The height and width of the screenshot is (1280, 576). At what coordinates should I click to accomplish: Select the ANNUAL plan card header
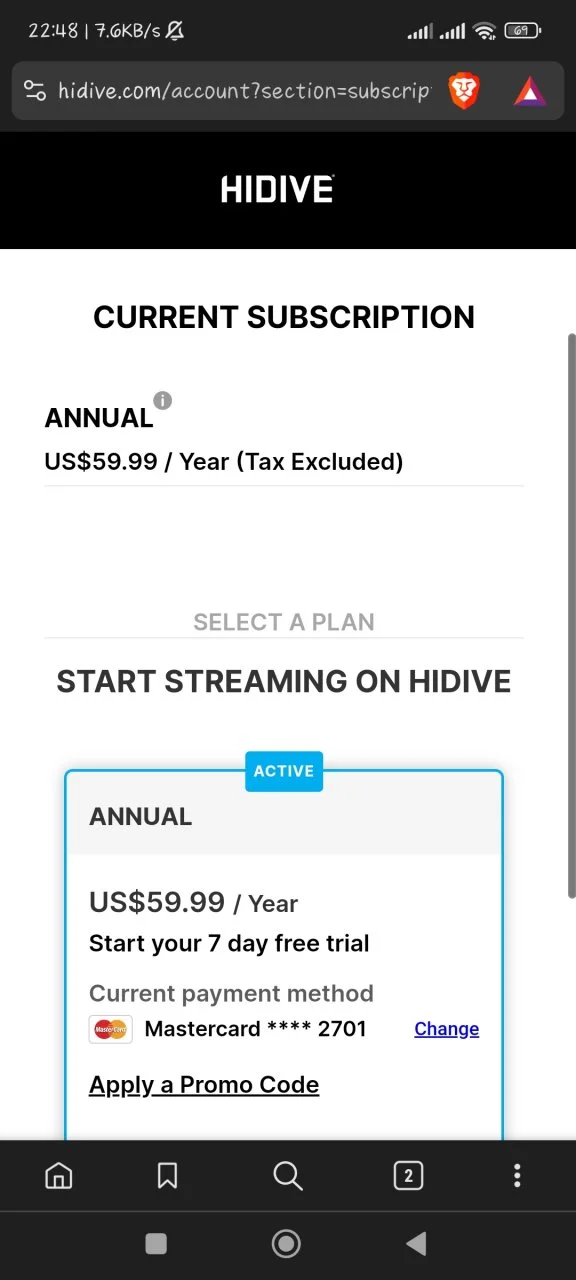284,816
